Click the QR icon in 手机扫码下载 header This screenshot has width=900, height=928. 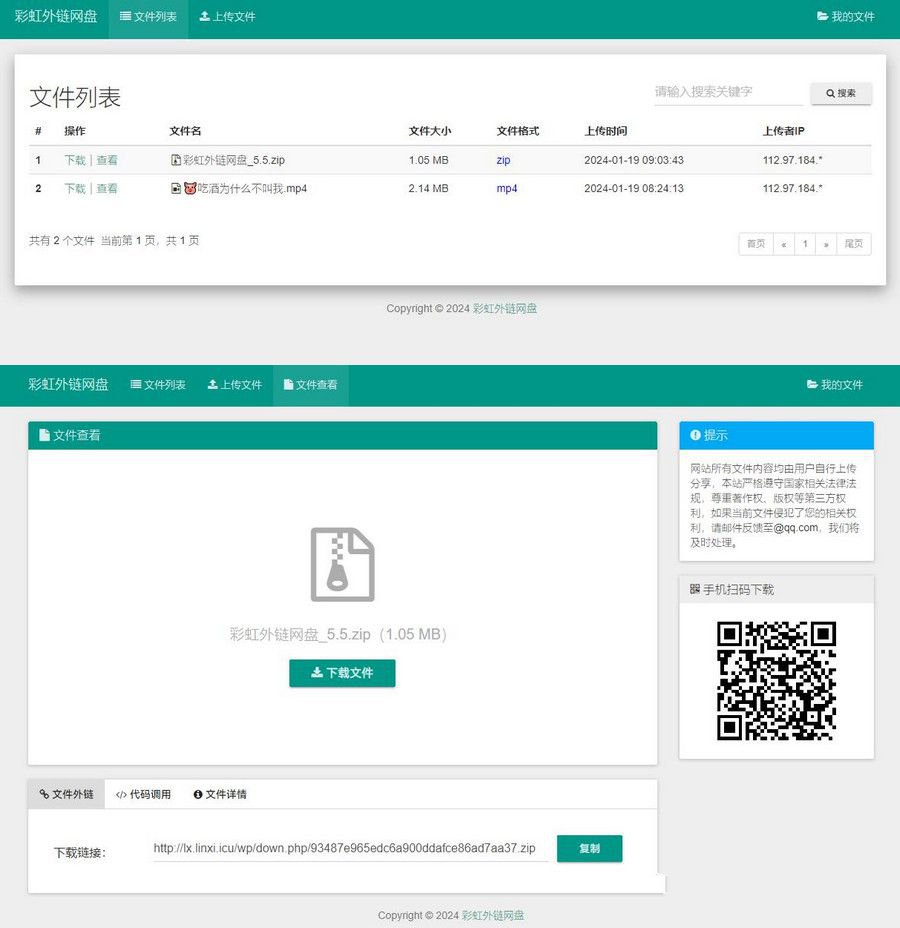coord(693,589)
